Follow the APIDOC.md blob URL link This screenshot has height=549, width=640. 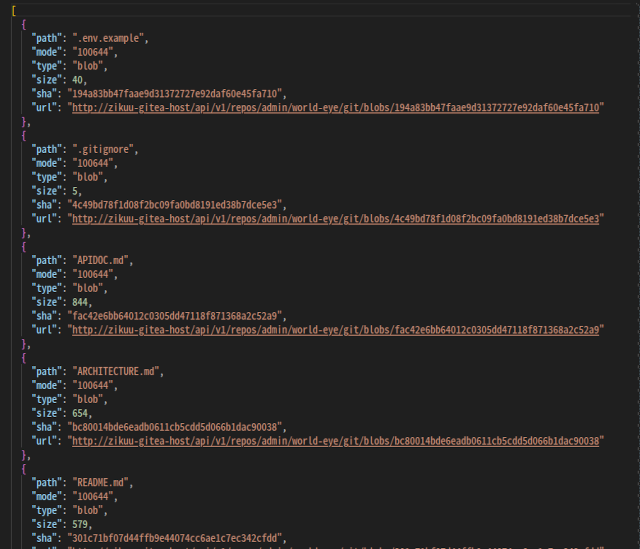click(x=337, y=329)
